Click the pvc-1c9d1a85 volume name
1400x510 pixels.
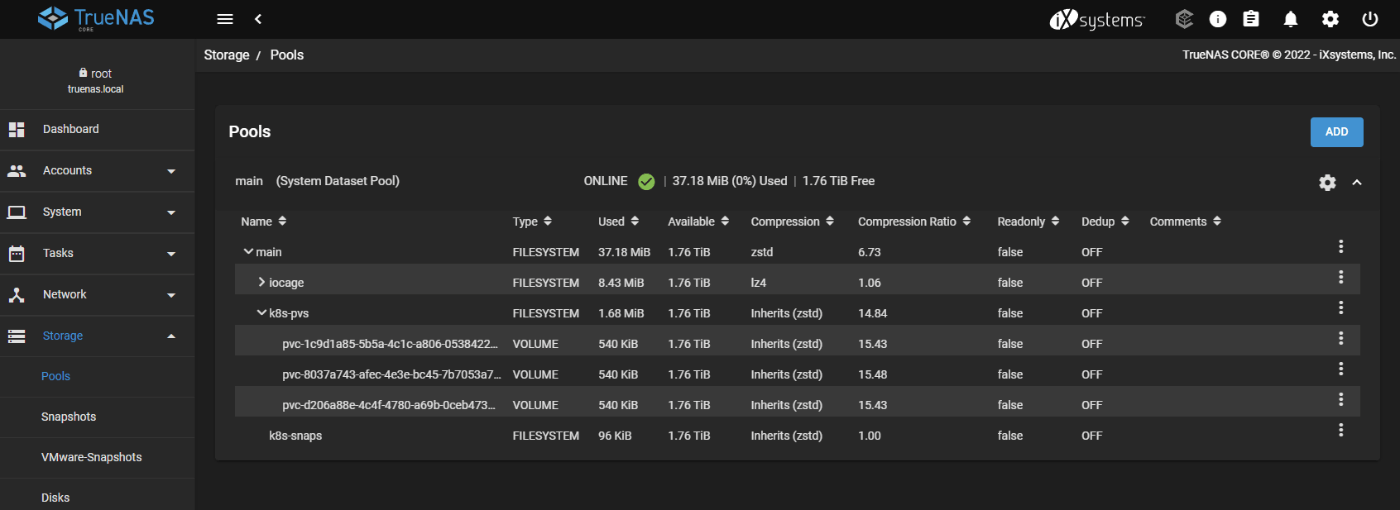390,344
